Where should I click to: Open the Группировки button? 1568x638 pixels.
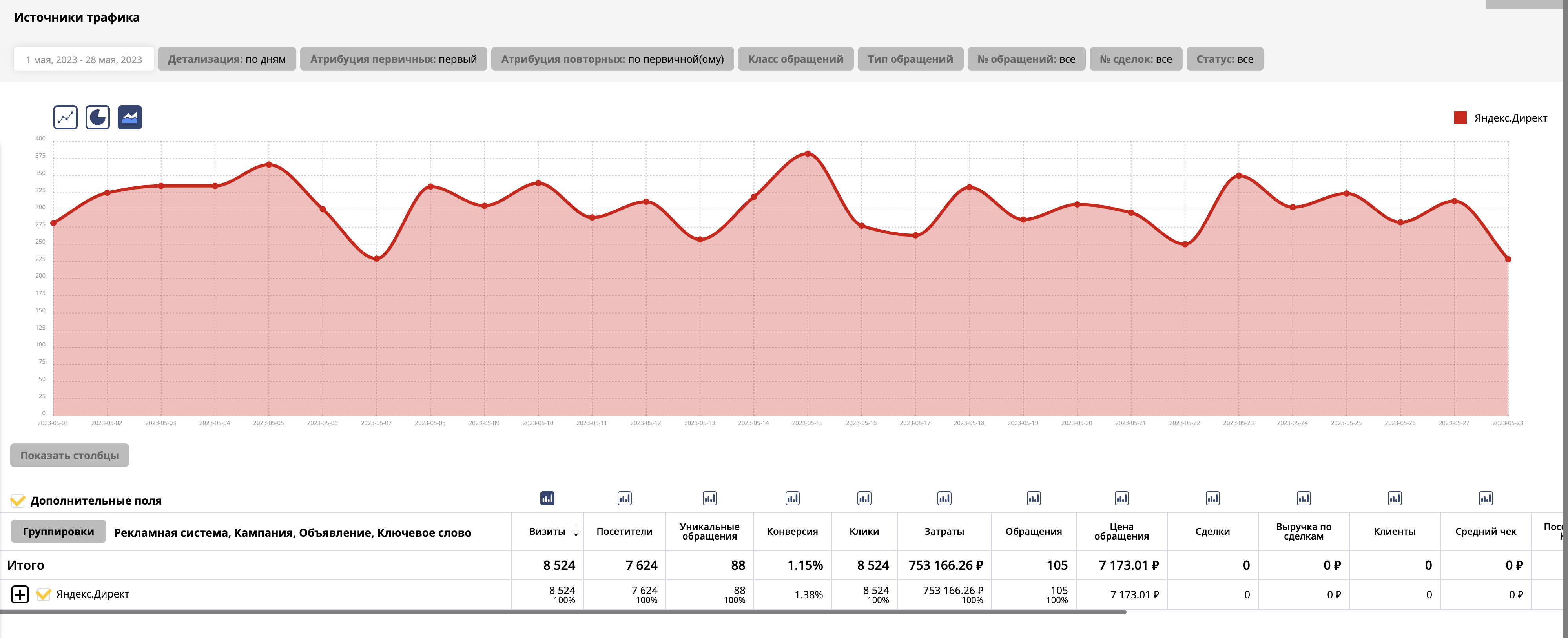click(x=58, y=531)
